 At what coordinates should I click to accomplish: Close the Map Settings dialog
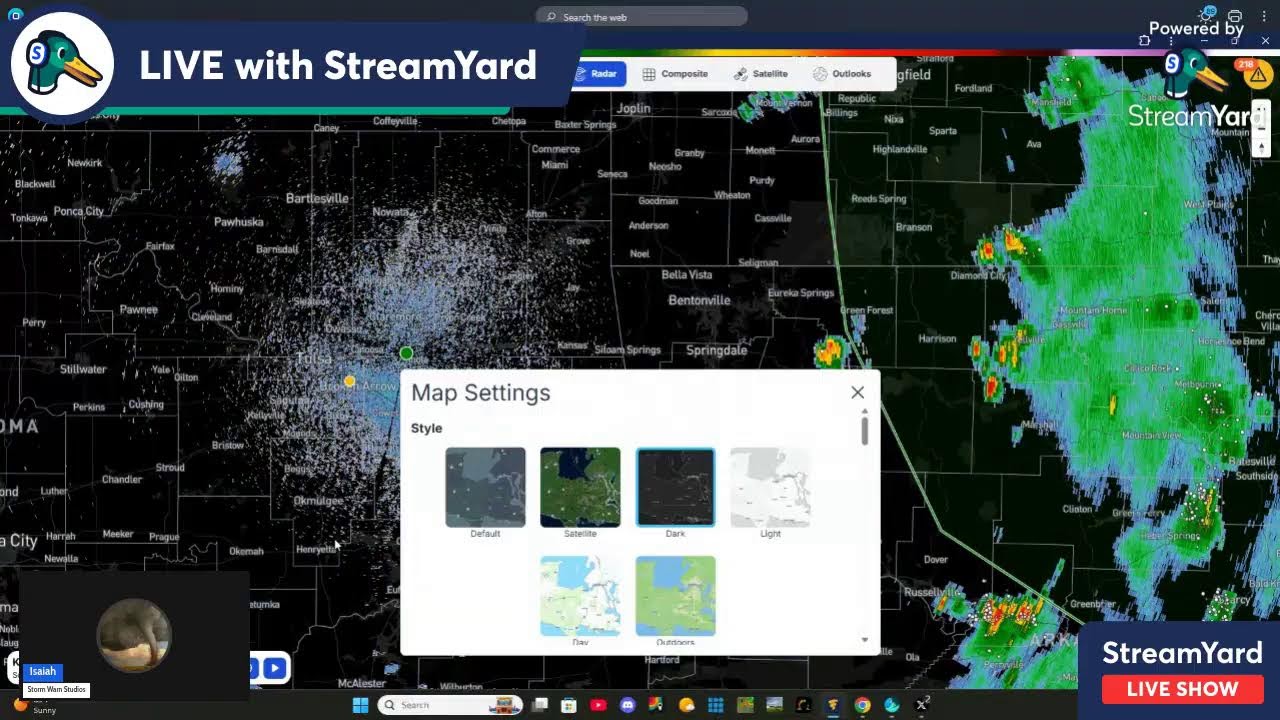point(857,392)
